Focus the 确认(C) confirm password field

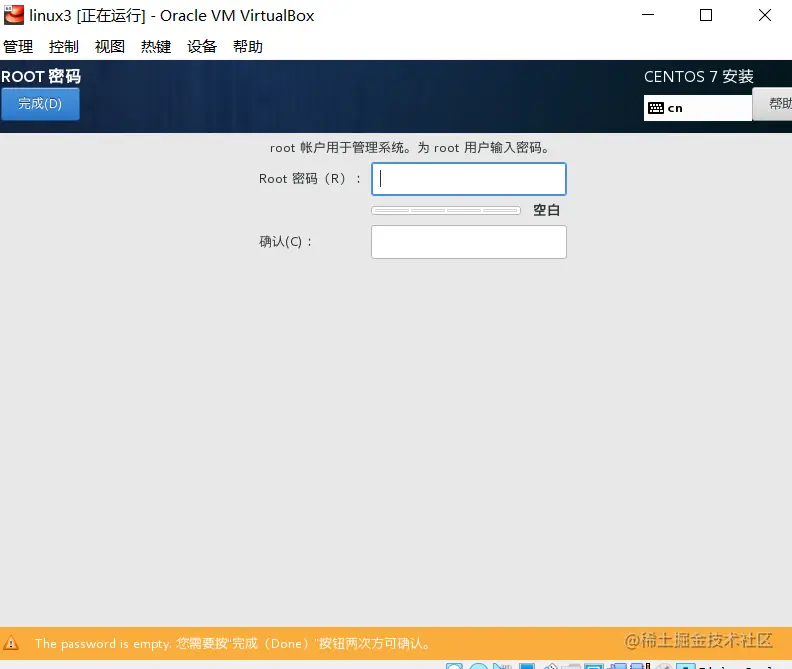[x=469, y=242]
